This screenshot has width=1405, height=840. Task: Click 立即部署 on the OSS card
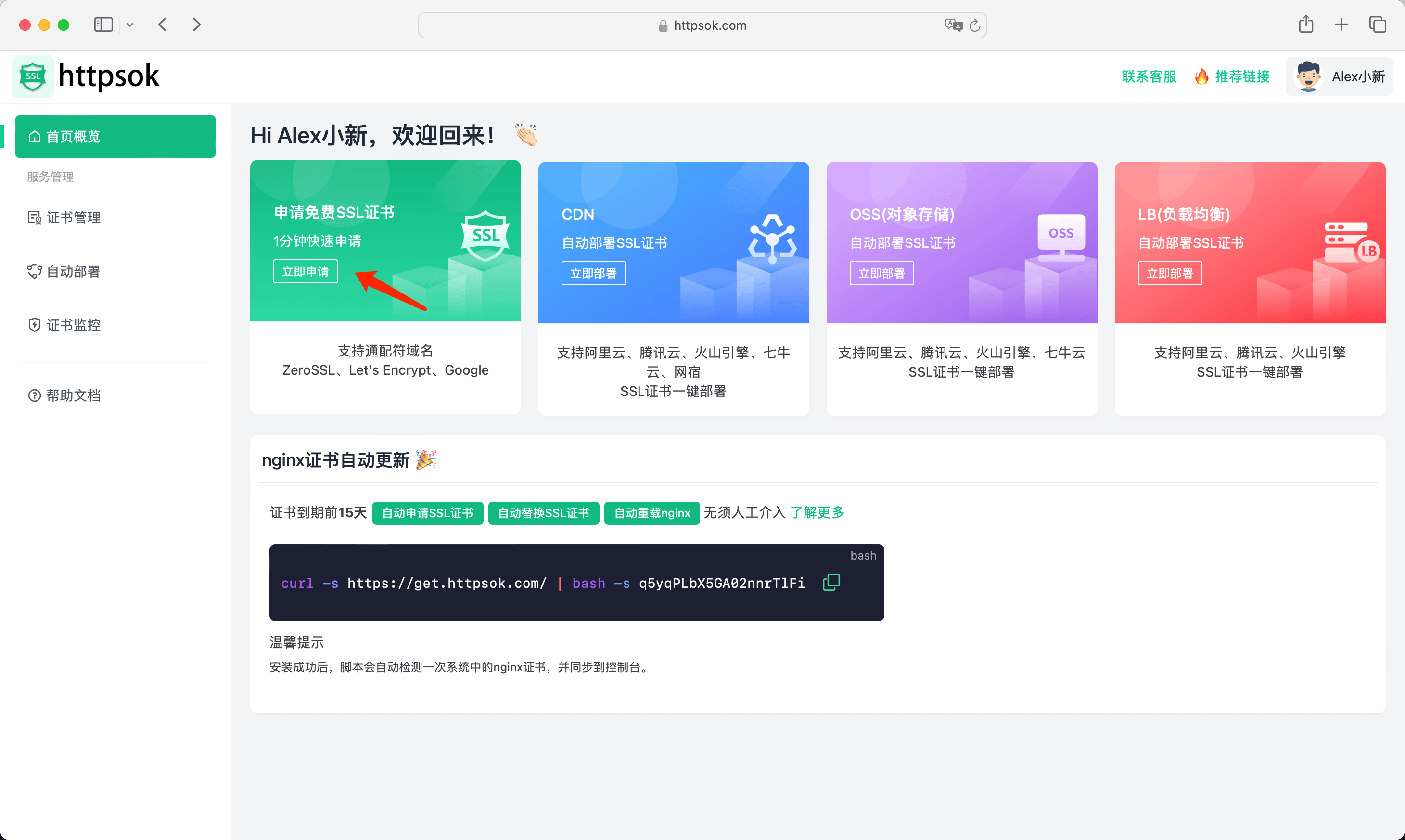tap(881, 273)
